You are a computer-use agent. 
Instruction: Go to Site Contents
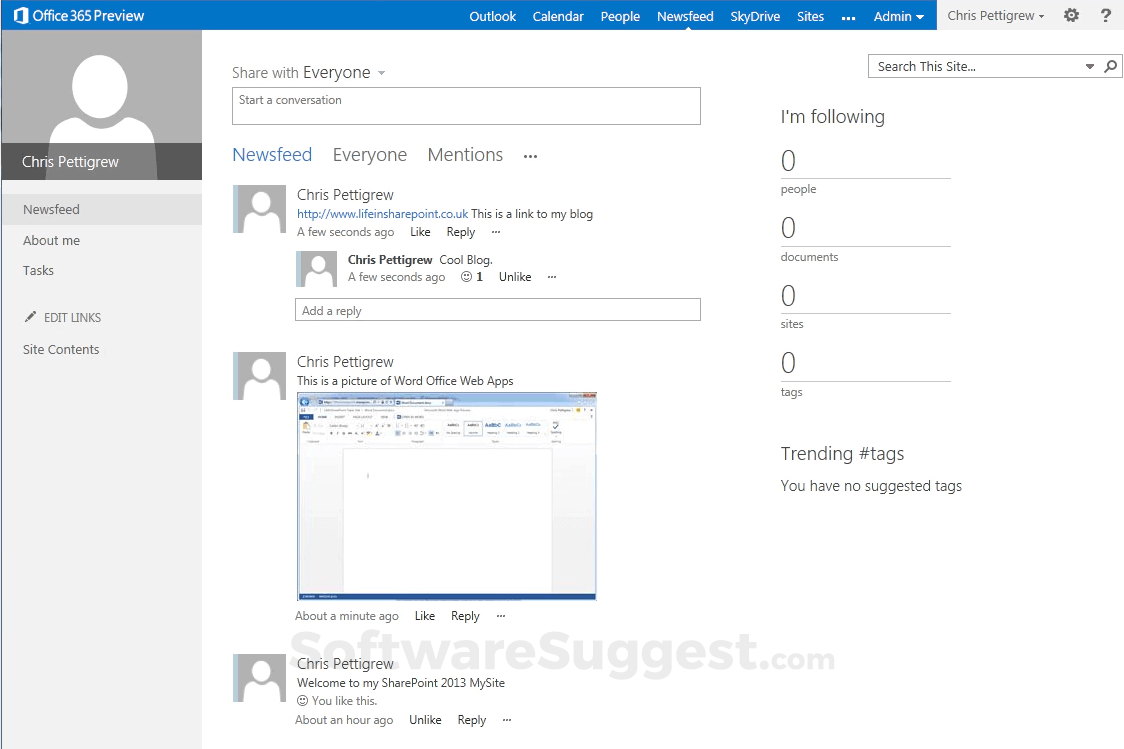coord(63,349)
